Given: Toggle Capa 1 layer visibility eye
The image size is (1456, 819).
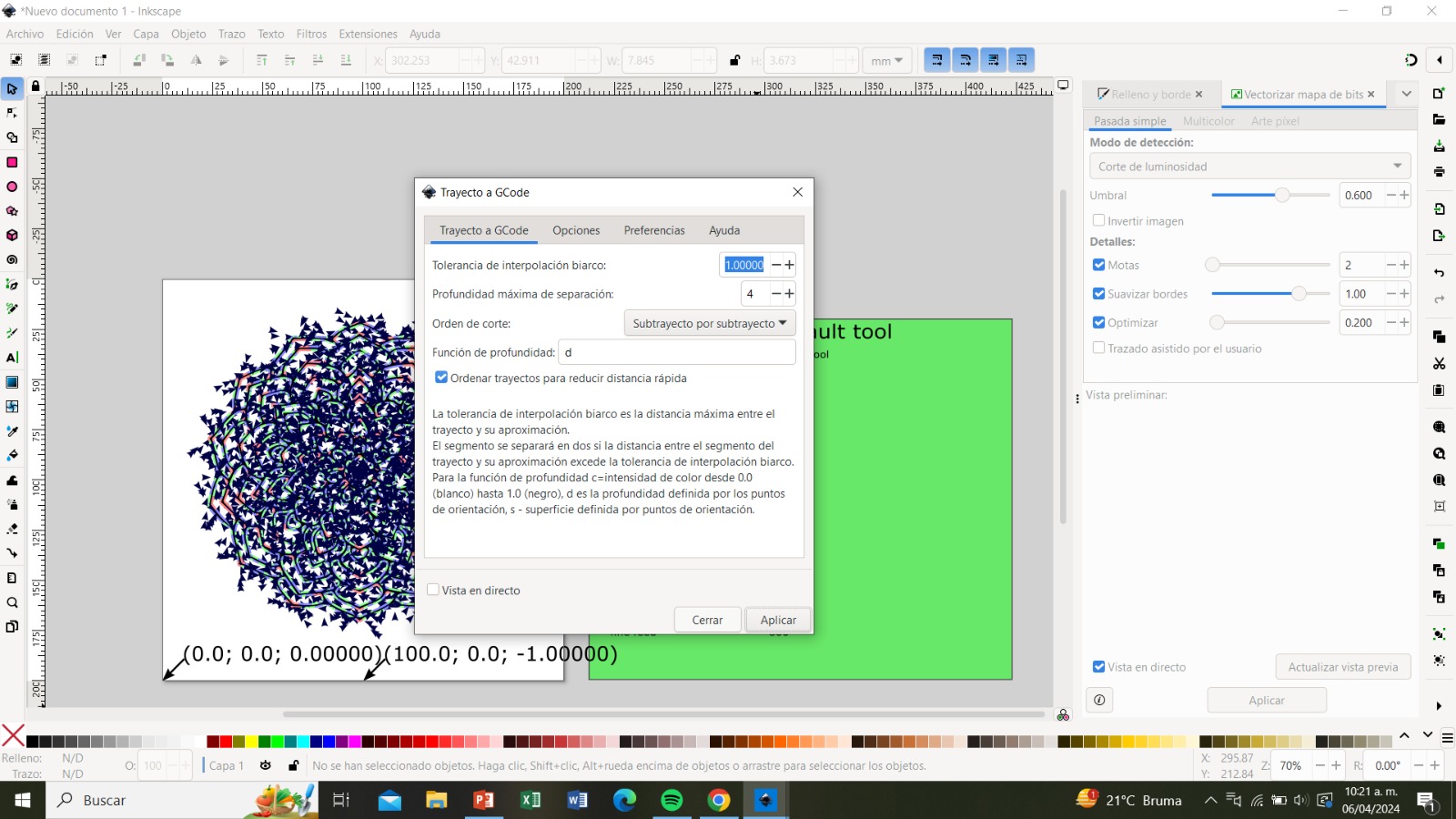Looking at the screenshot, I should [265, 765].
